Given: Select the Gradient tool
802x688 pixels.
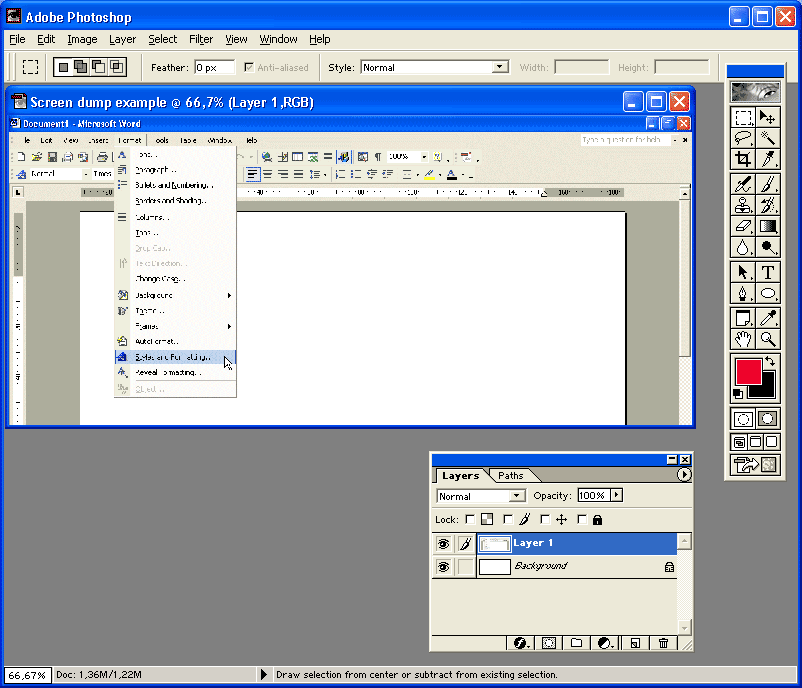Looking at the screenshot, I should click(x=767, y=226).
